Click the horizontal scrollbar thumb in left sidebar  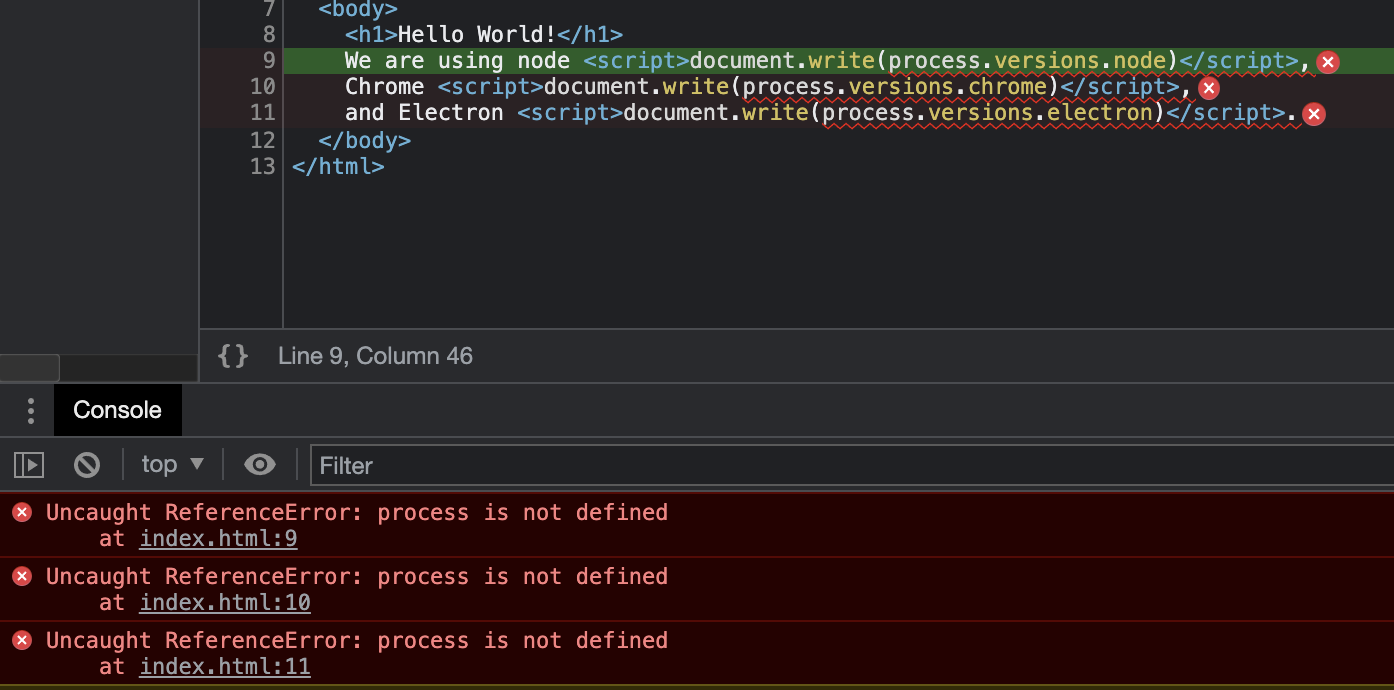point(29,367)
